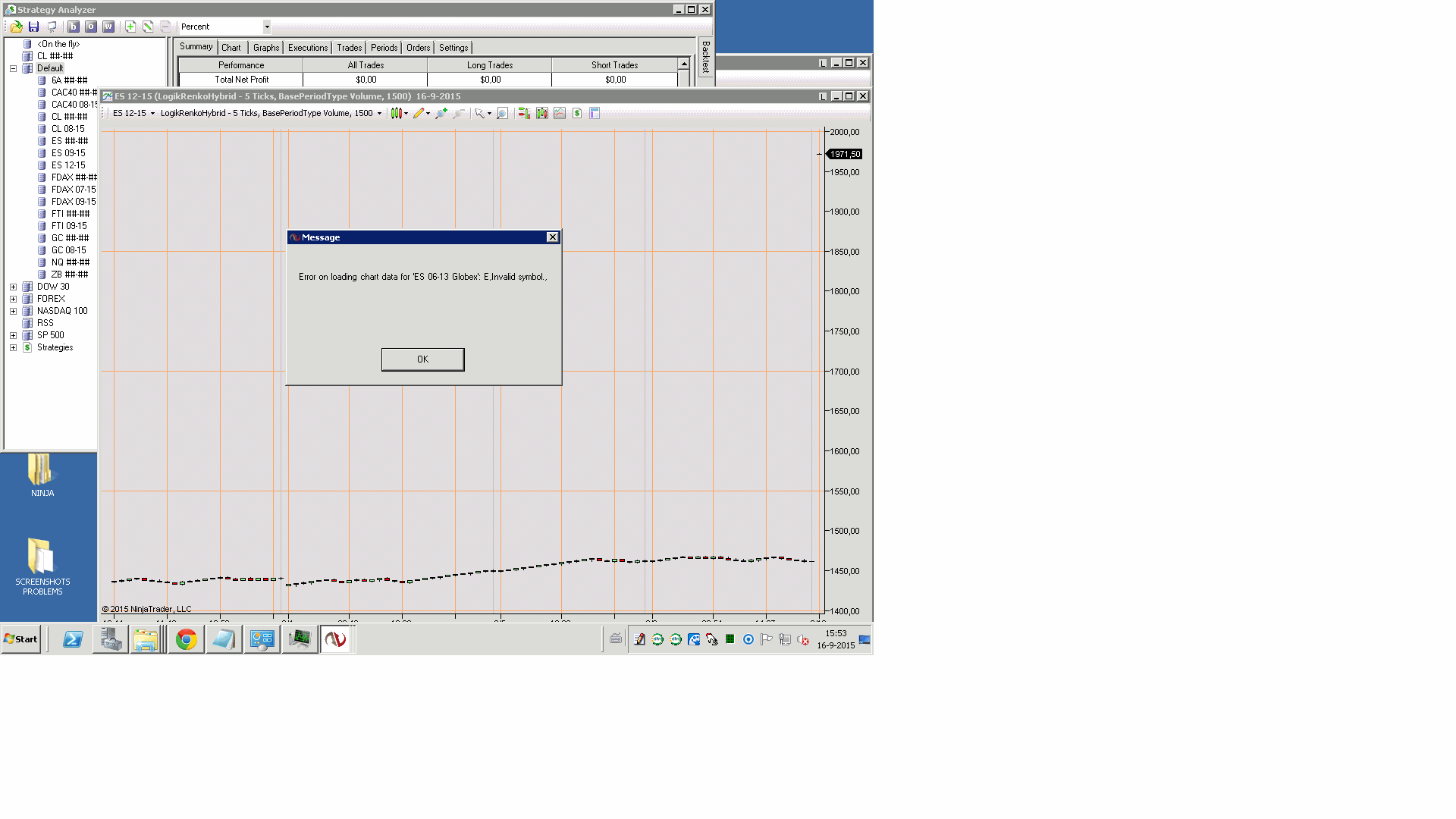Click the save diskette icon
This screenshot has width=1456, height=819.
tap(33, 27)
